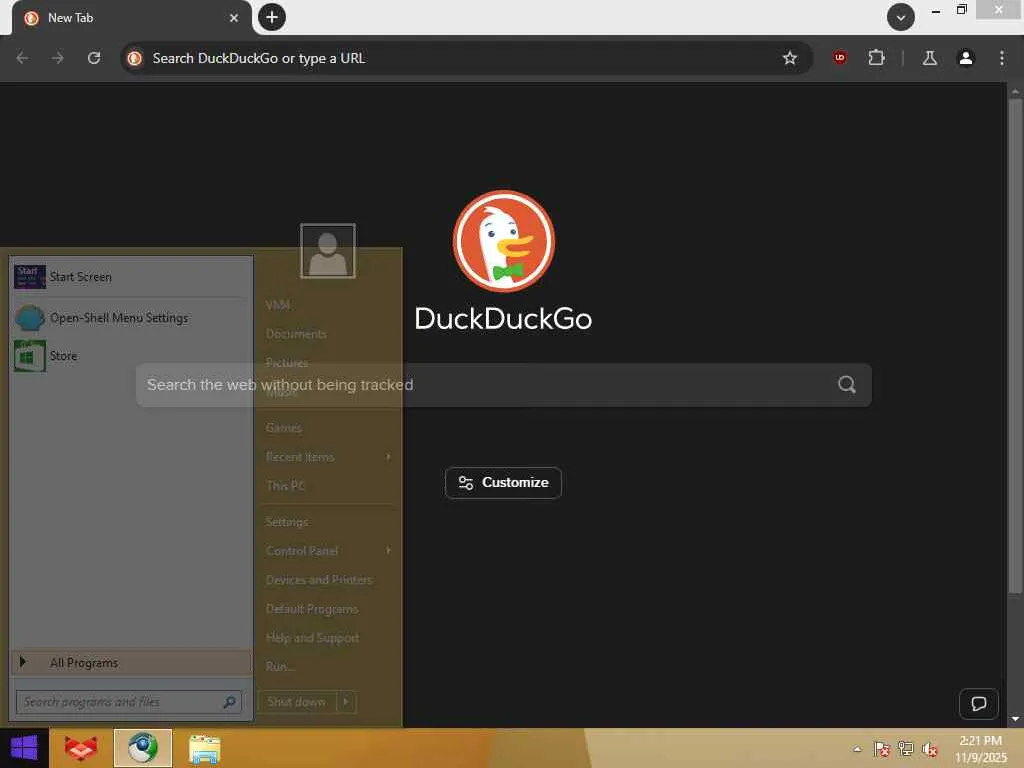This screenshot has width=1024, height=768.
Task: Expand Shut down options arrow
Action: (x=346, y=702)
